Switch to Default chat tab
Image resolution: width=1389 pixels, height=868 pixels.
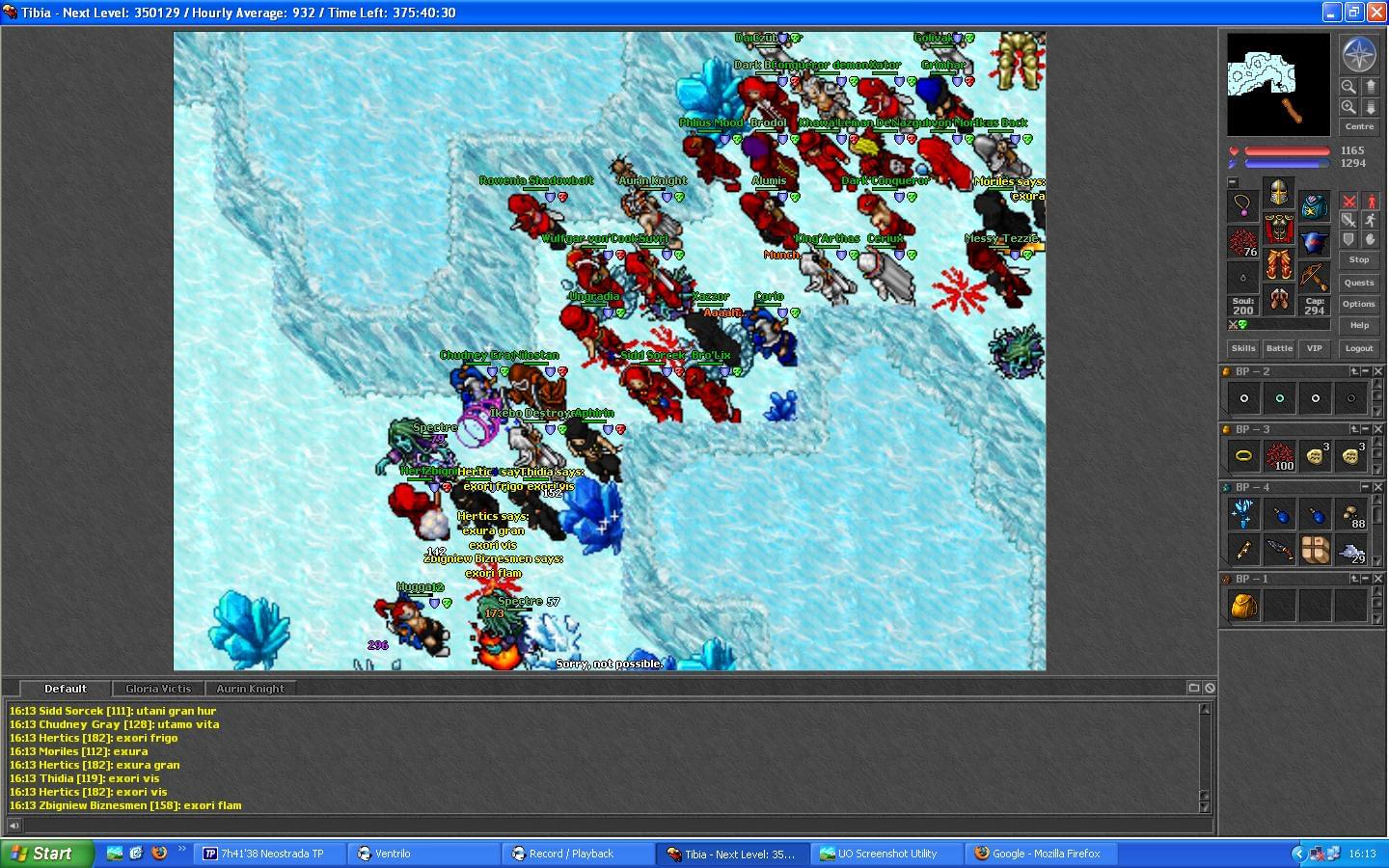[66, 689]
